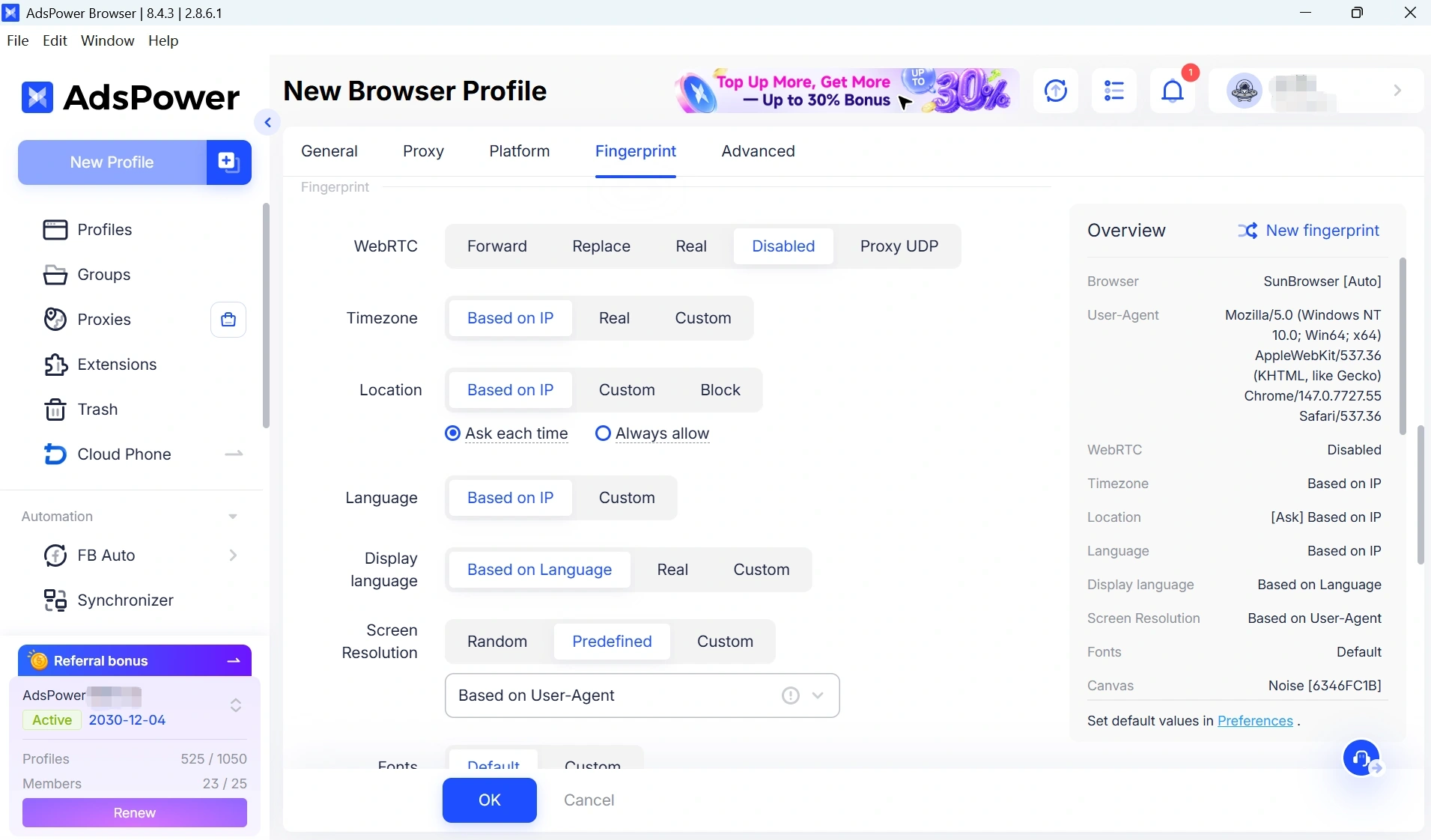The width and height of the screenshot is (1431, 840).
Task: Set Location to Block
Action: click(720, 390)
